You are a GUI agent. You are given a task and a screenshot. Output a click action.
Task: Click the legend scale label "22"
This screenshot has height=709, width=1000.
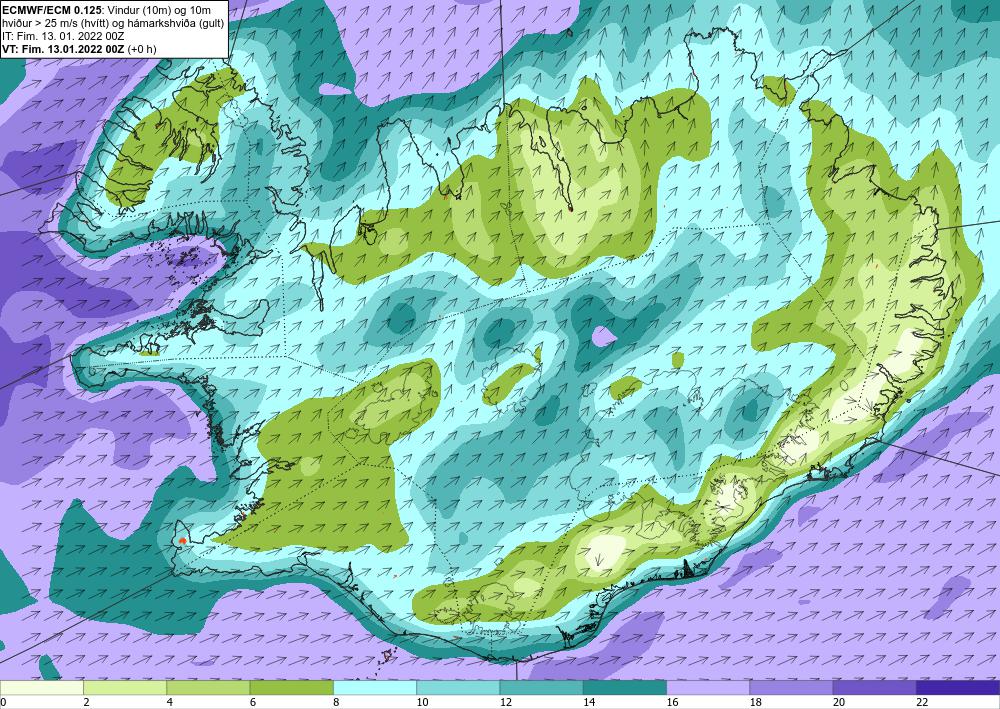(922, 702)
